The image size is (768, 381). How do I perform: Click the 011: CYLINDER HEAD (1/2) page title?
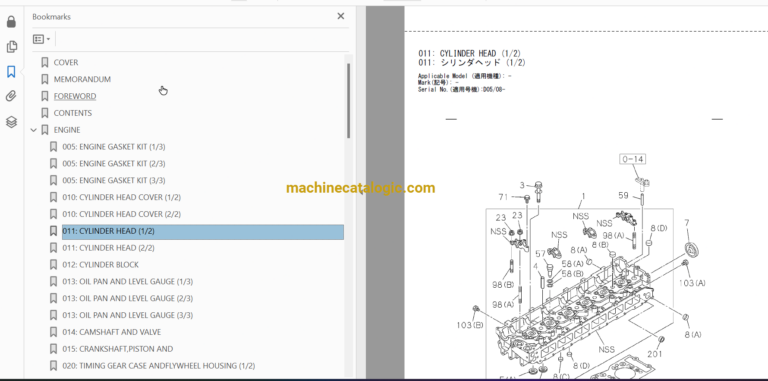point(469,53)
